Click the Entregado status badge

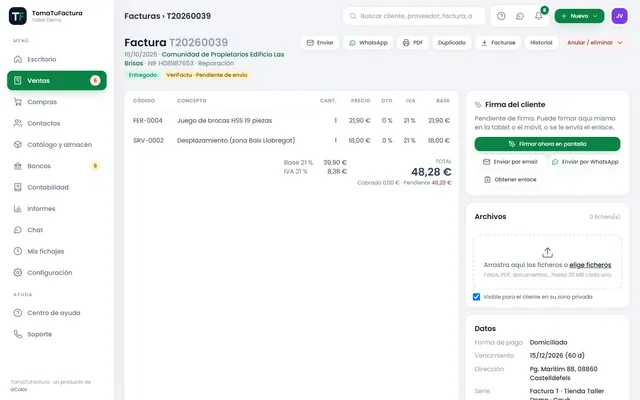point(143,75)
